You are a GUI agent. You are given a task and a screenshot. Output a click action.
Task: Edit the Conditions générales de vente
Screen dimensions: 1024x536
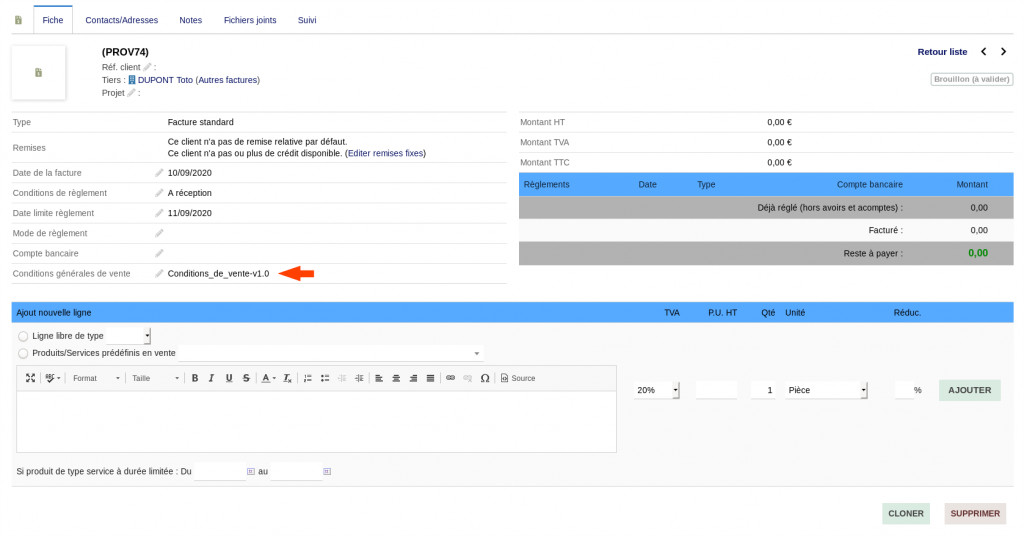point(159,274)
